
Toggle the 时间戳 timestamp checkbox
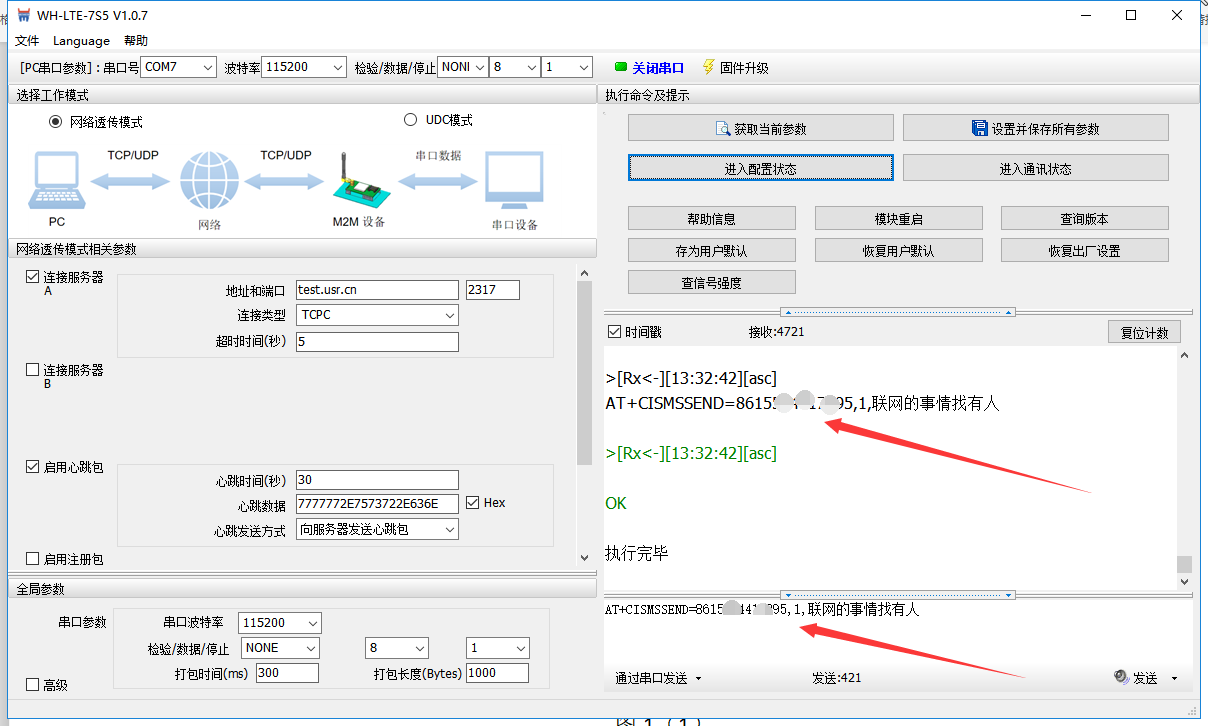click(x=614, y=332)
